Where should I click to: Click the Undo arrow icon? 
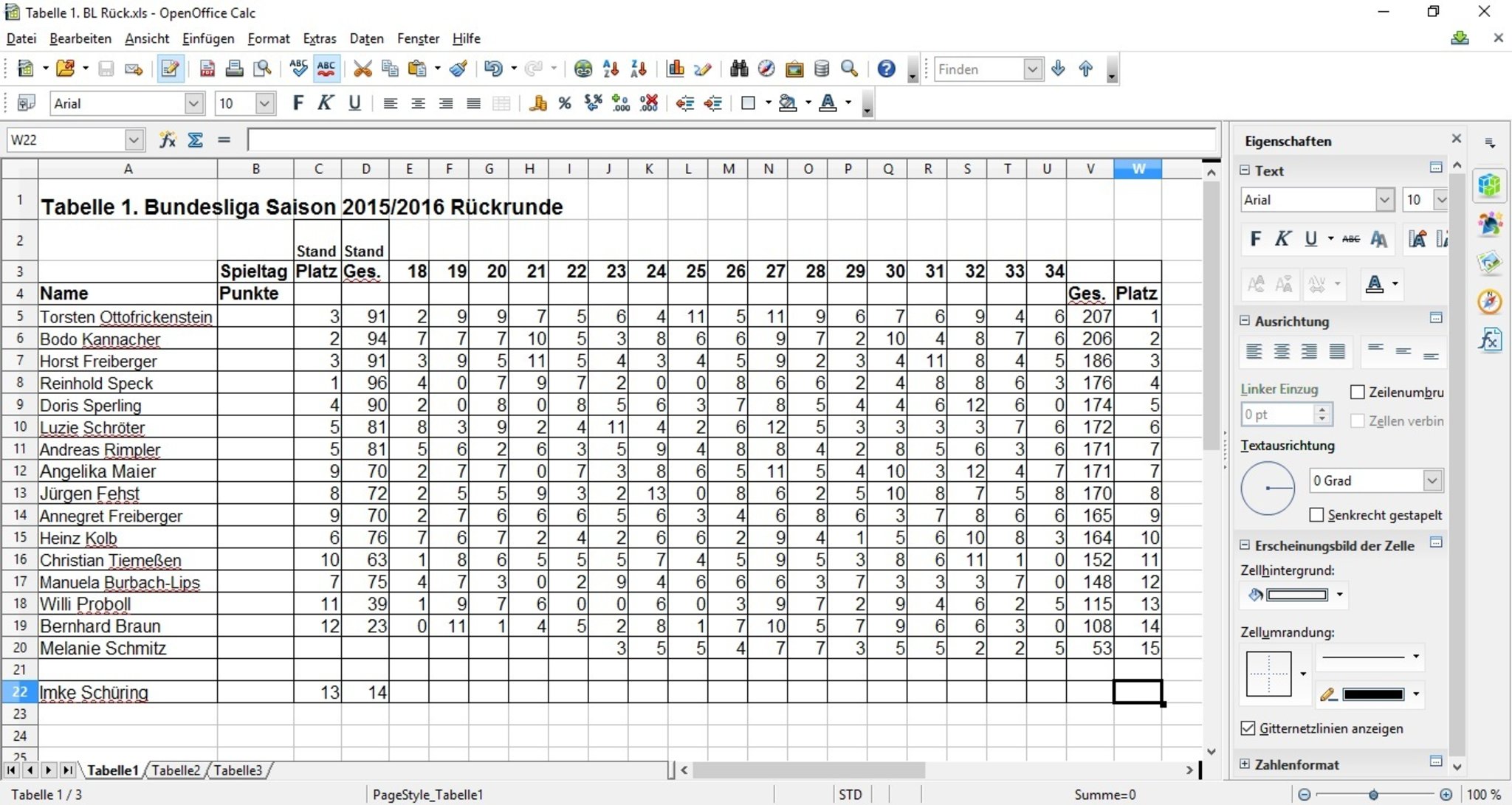pos(493,69)
